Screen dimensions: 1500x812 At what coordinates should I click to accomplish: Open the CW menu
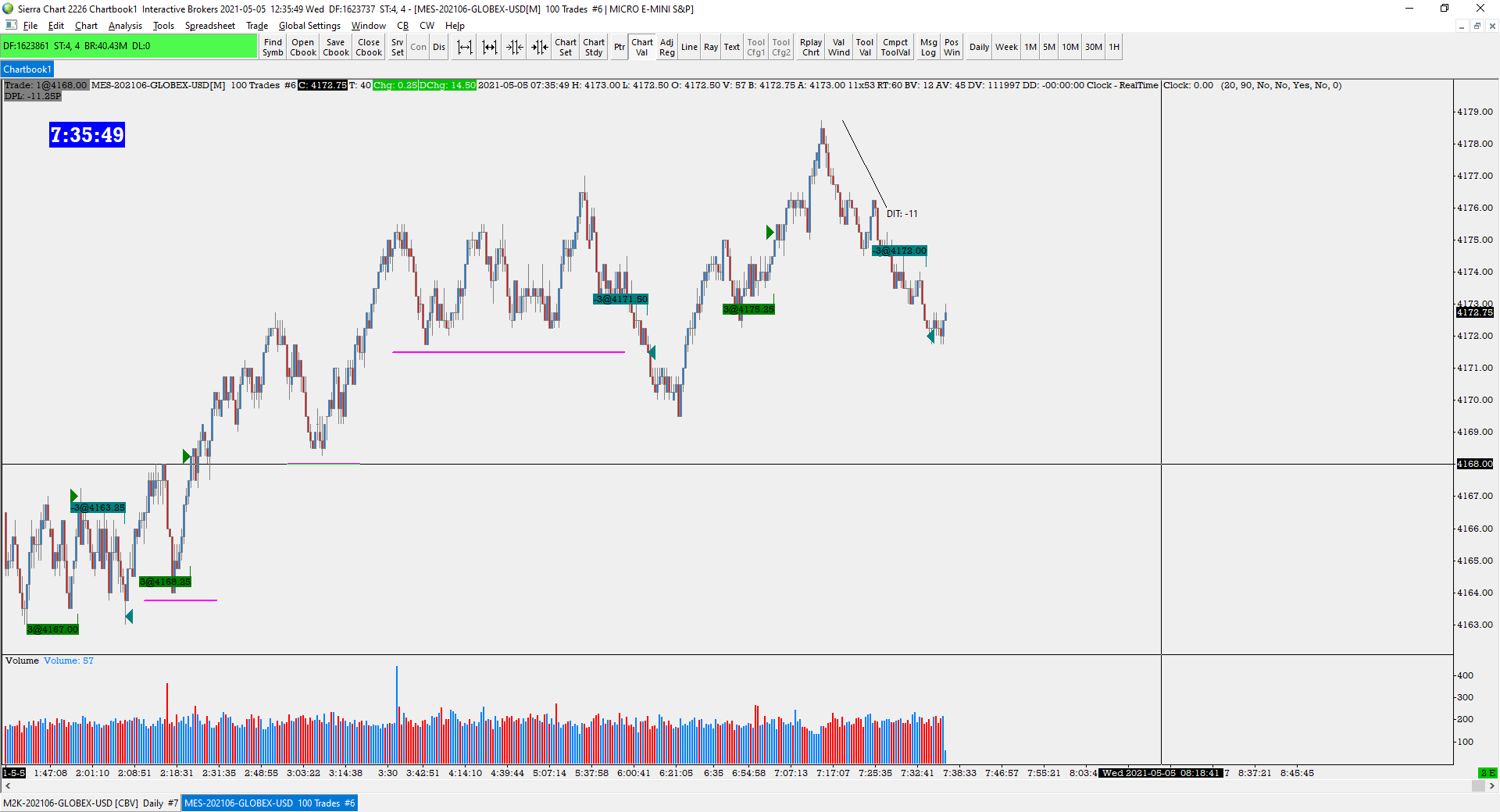pyautogui.click(x=427, y=26)
